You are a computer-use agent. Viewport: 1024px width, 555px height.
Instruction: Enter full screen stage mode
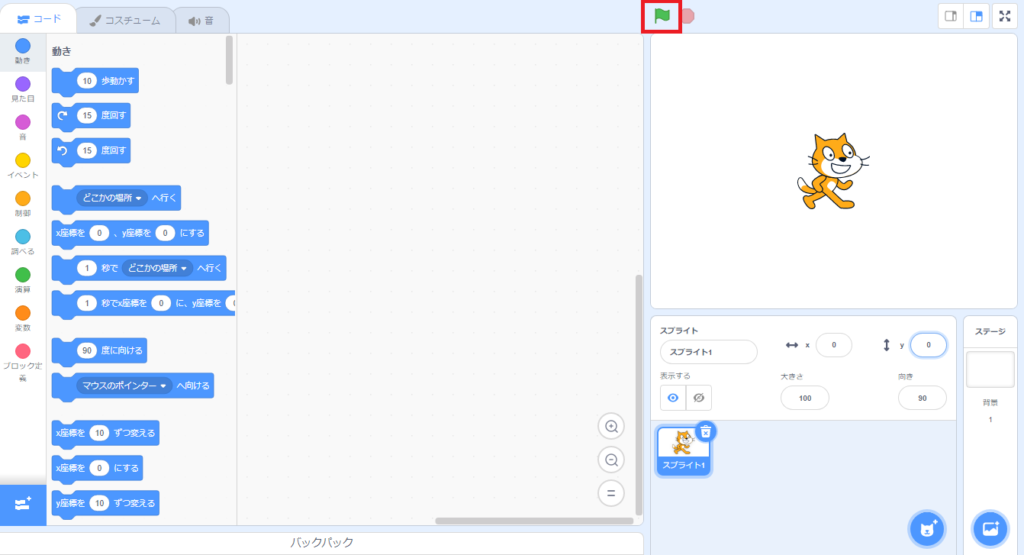pyautogui.click(x=1005, y=16)
